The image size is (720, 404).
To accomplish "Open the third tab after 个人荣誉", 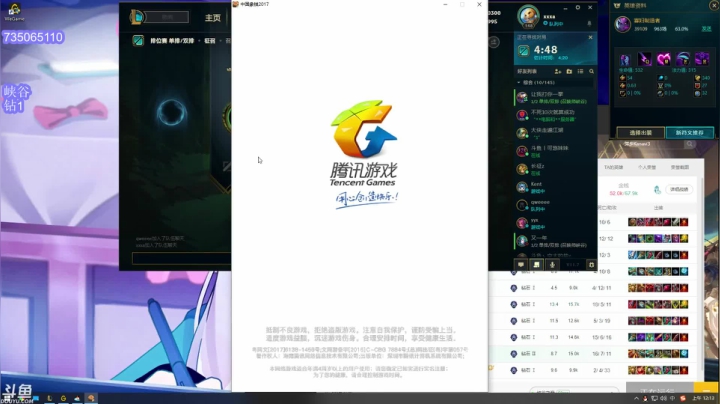I will (x=680, y=168).
